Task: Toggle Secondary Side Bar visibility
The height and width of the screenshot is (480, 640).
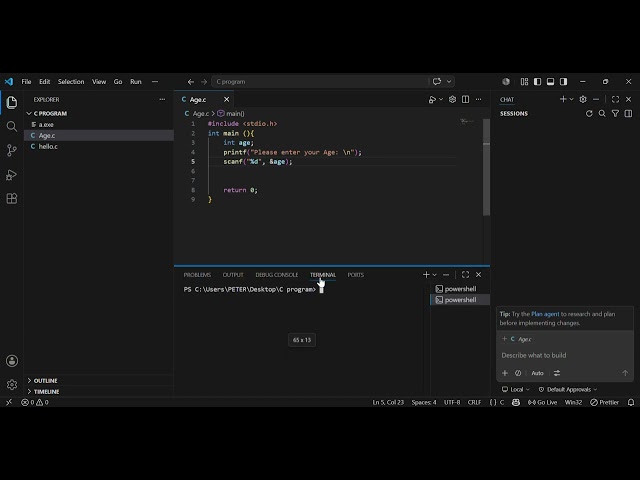Action: coord(564,82)
